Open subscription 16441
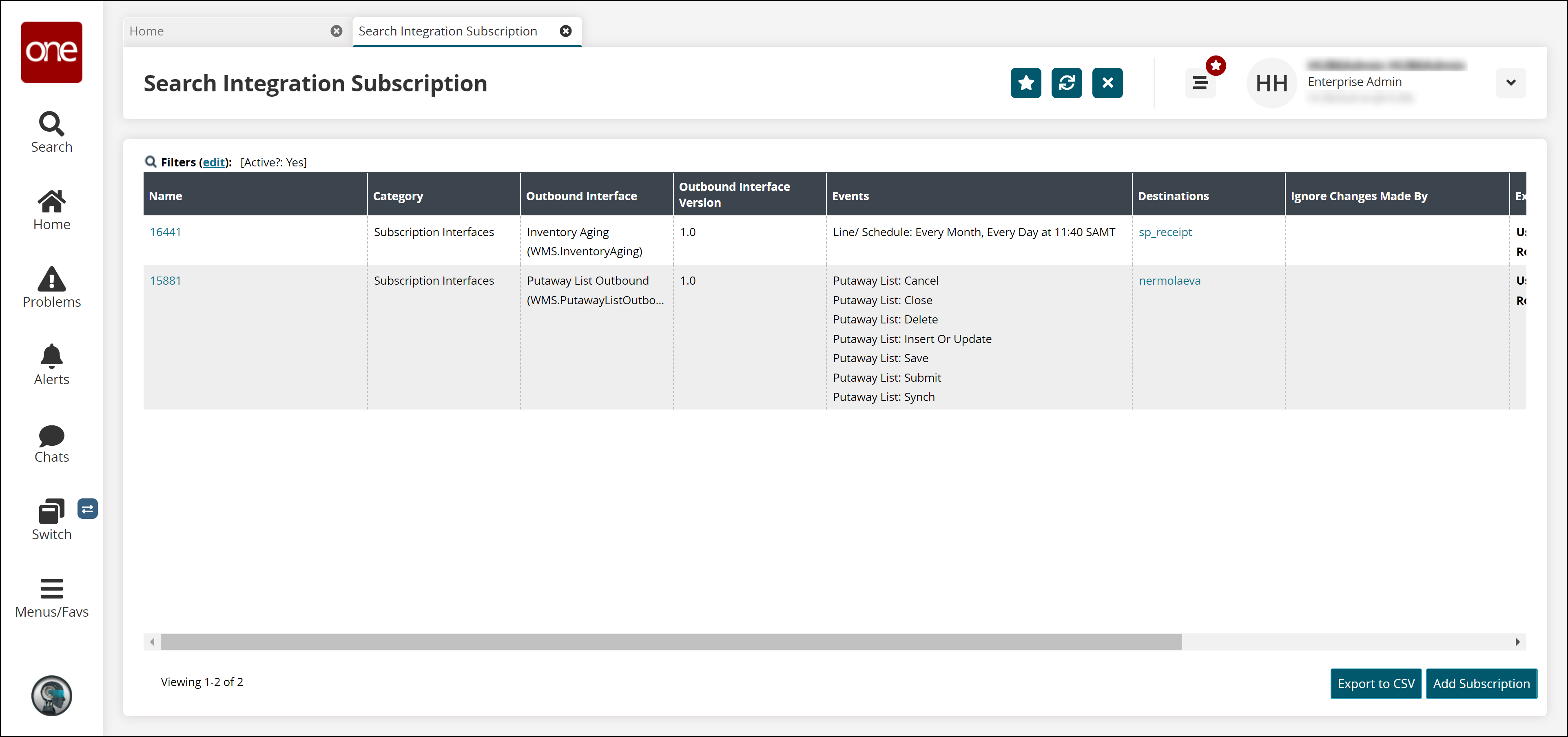1568x737 pixels. (x=165, y=232)
